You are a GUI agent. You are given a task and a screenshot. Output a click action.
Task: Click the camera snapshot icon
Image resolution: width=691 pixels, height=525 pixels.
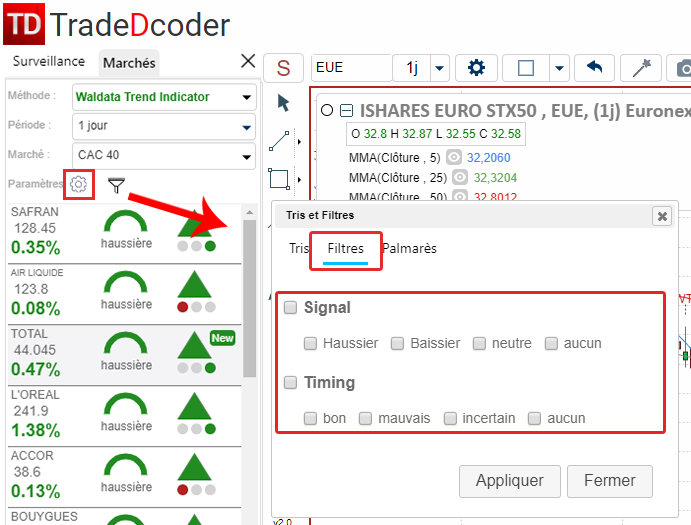tap(681, 68)
